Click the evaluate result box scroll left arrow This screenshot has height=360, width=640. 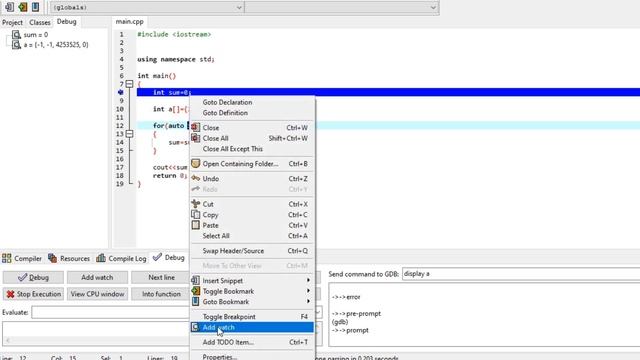(8, 340)
